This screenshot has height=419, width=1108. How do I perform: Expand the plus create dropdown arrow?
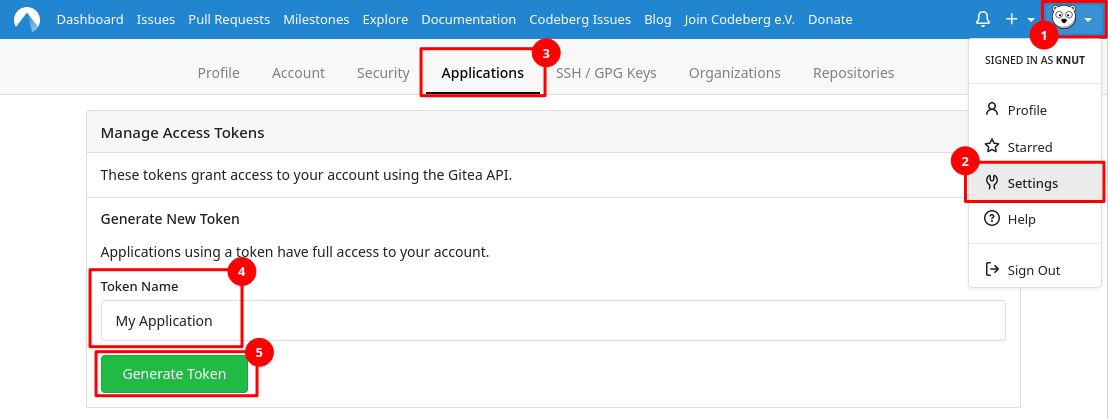pos(1031,20)
